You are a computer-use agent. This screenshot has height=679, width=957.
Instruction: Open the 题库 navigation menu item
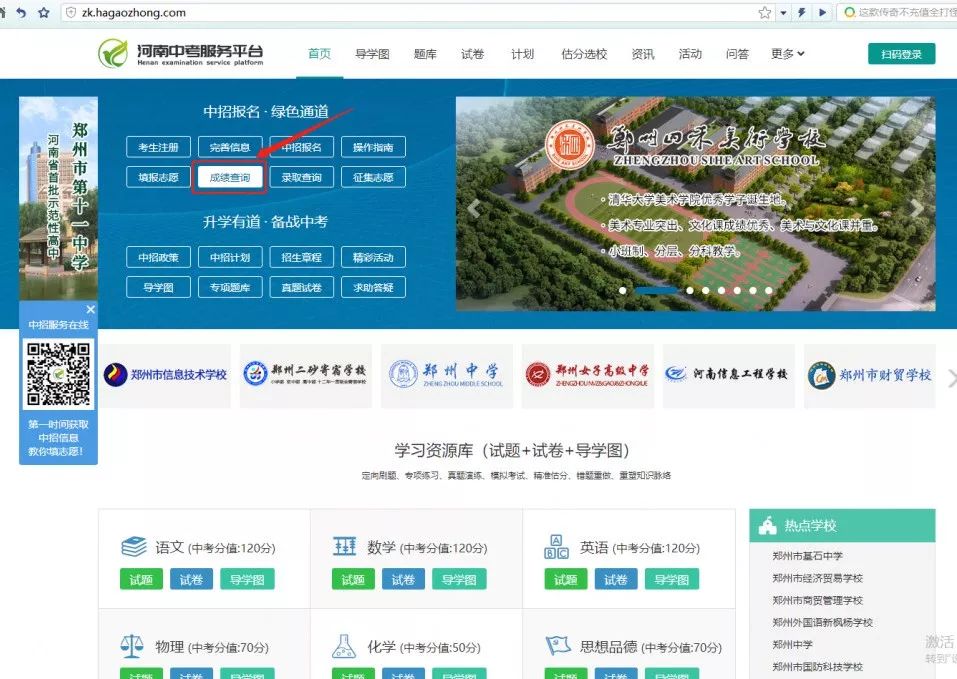pos(425,54)
